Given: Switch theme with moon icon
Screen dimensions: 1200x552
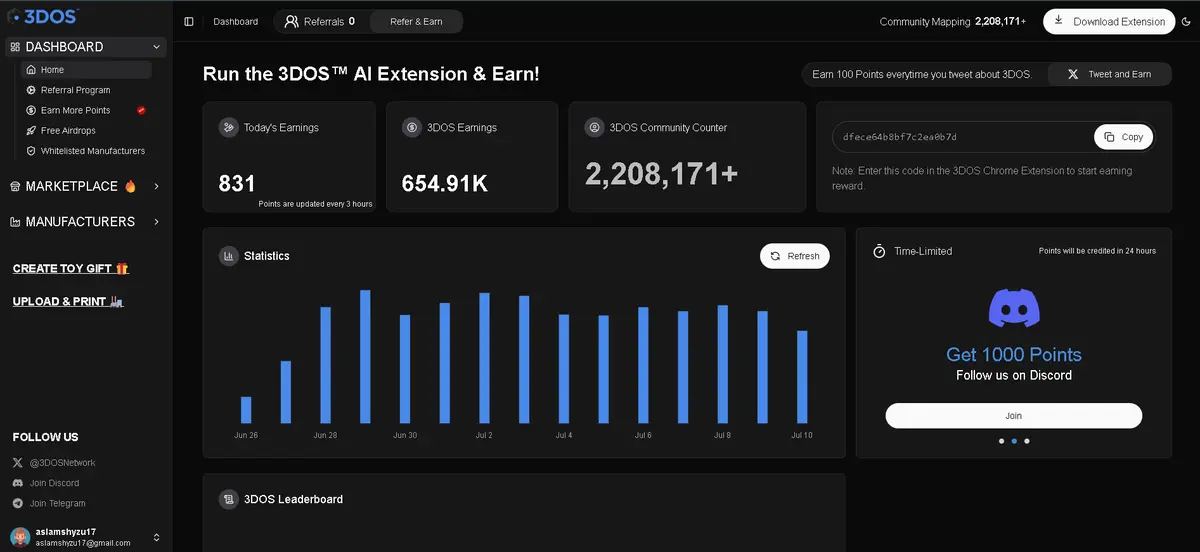Looking at the screenshot, I should point(1185,21).
